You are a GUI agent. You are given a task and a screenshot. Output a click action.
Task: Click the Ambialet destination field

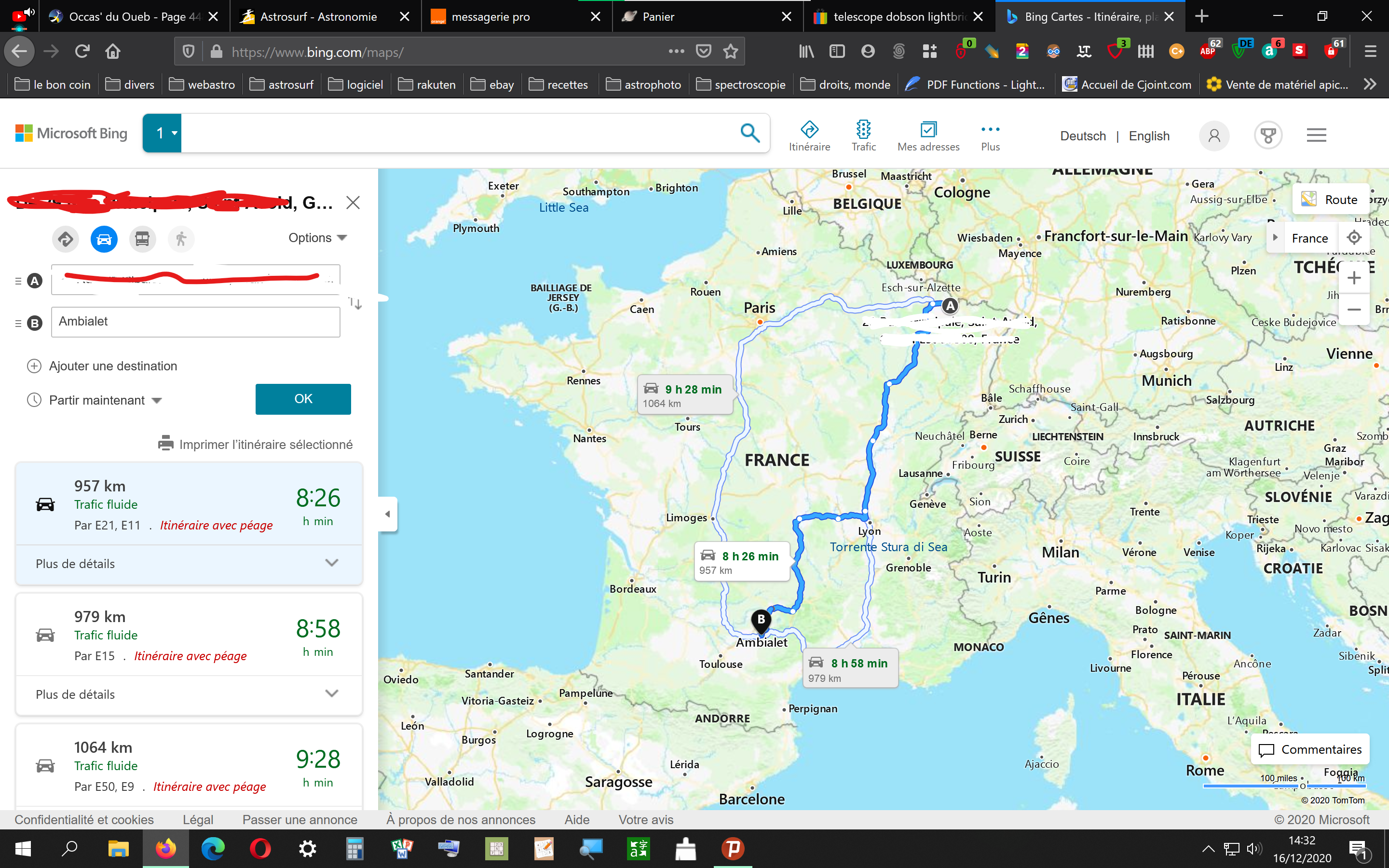pyautogui.click(x=195, y=322)
